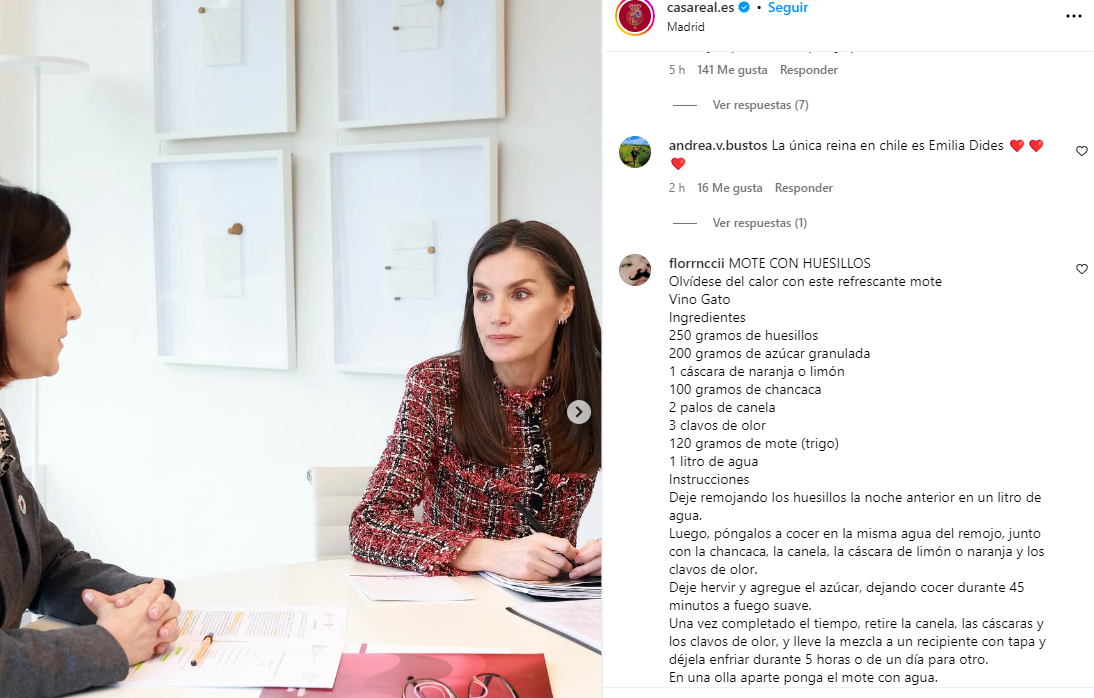Expand Ver respuestas (1) replies
Viewport: 1094px width, 698px height.
pyautogui.click(x=760, y=223)
